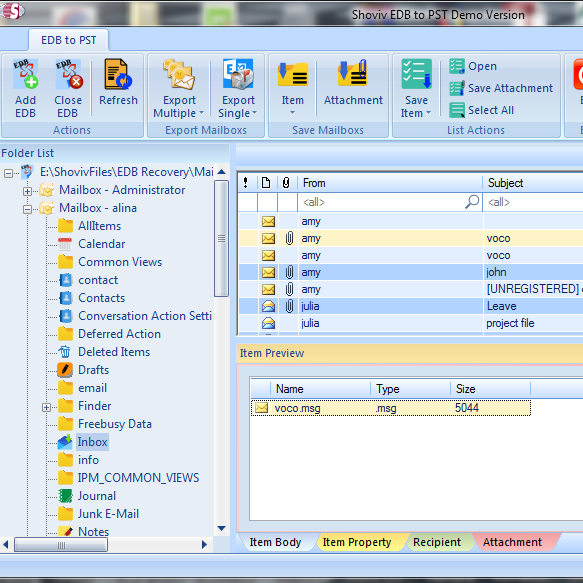Open the IPM_COMMON_VIEWS folder
Viewport: 583px width, 583px height.
[x=129, y=477]
